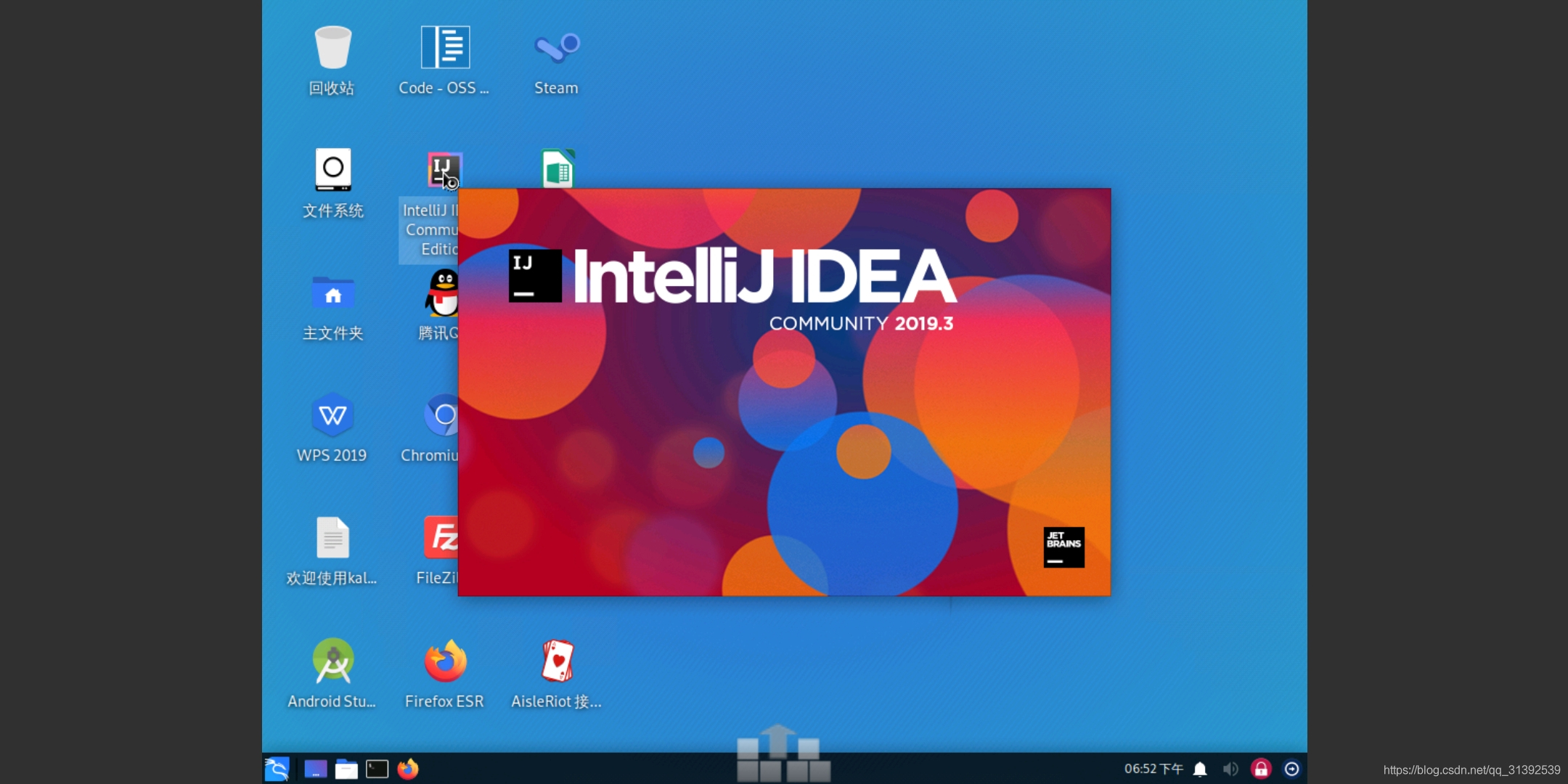Screen dimensions: 1568x784
Task: Toggle the red screen lock in the tray
Action: [x=1262, y=768]
